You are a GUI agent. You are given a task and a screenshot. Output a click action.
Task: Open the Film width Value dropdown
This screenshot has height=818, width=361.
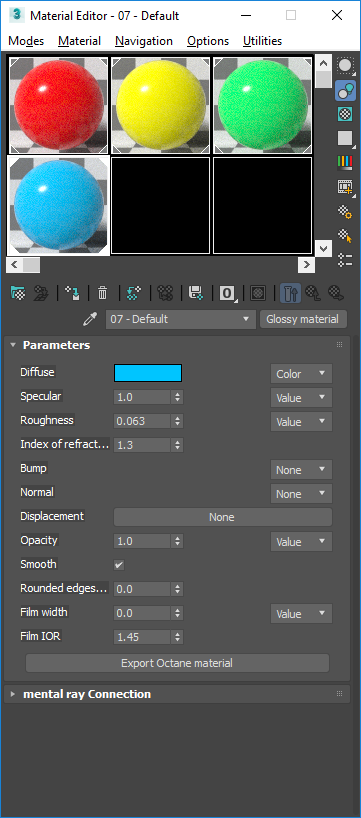coord(301,614)
